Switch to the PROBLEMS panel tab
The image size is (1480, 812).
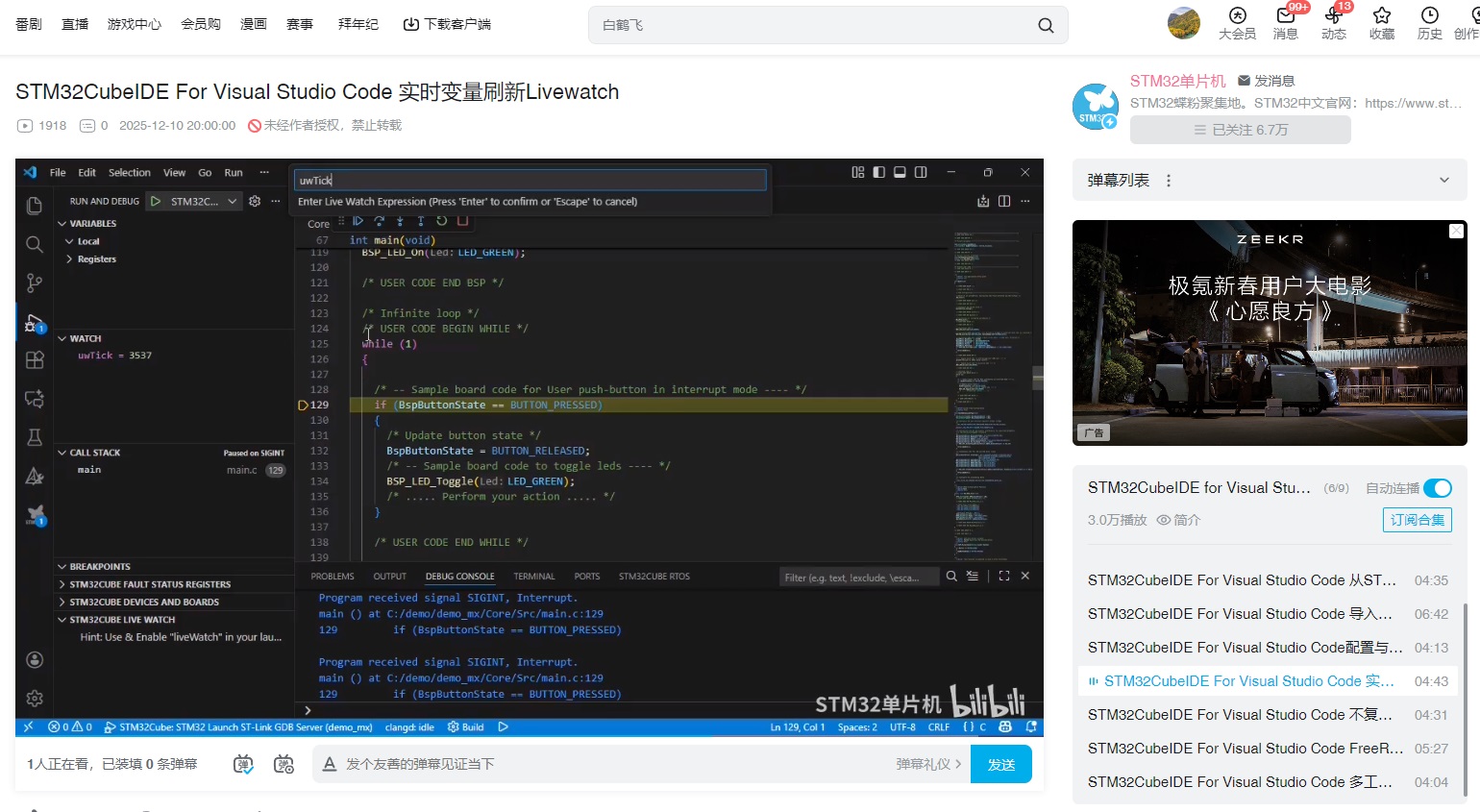pos(333,577)
